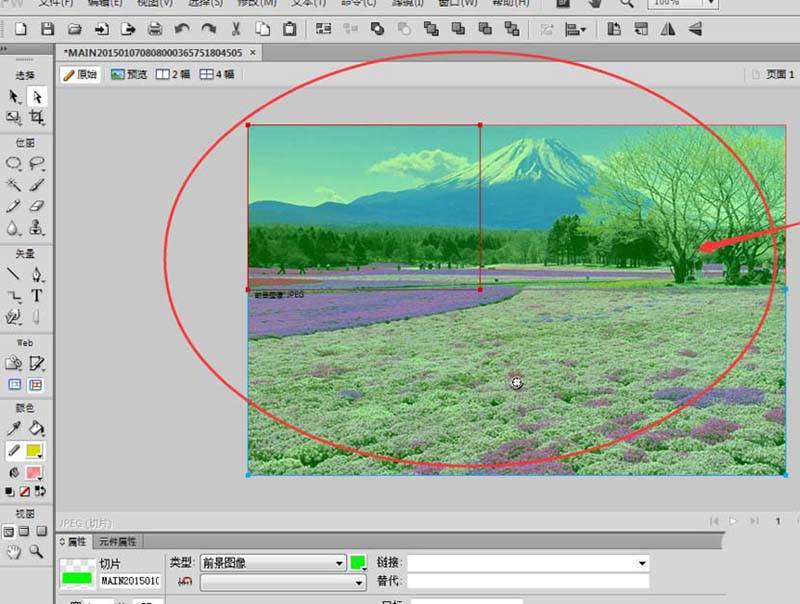Toggle hide slices and hotspots button
The width and height of the screenshot is (800, 604).
[14, 384]
